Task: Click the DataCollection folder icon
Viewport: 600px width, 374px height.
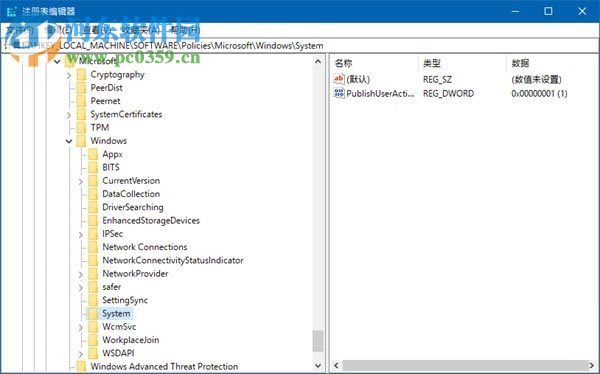Action: pos(93,194)
